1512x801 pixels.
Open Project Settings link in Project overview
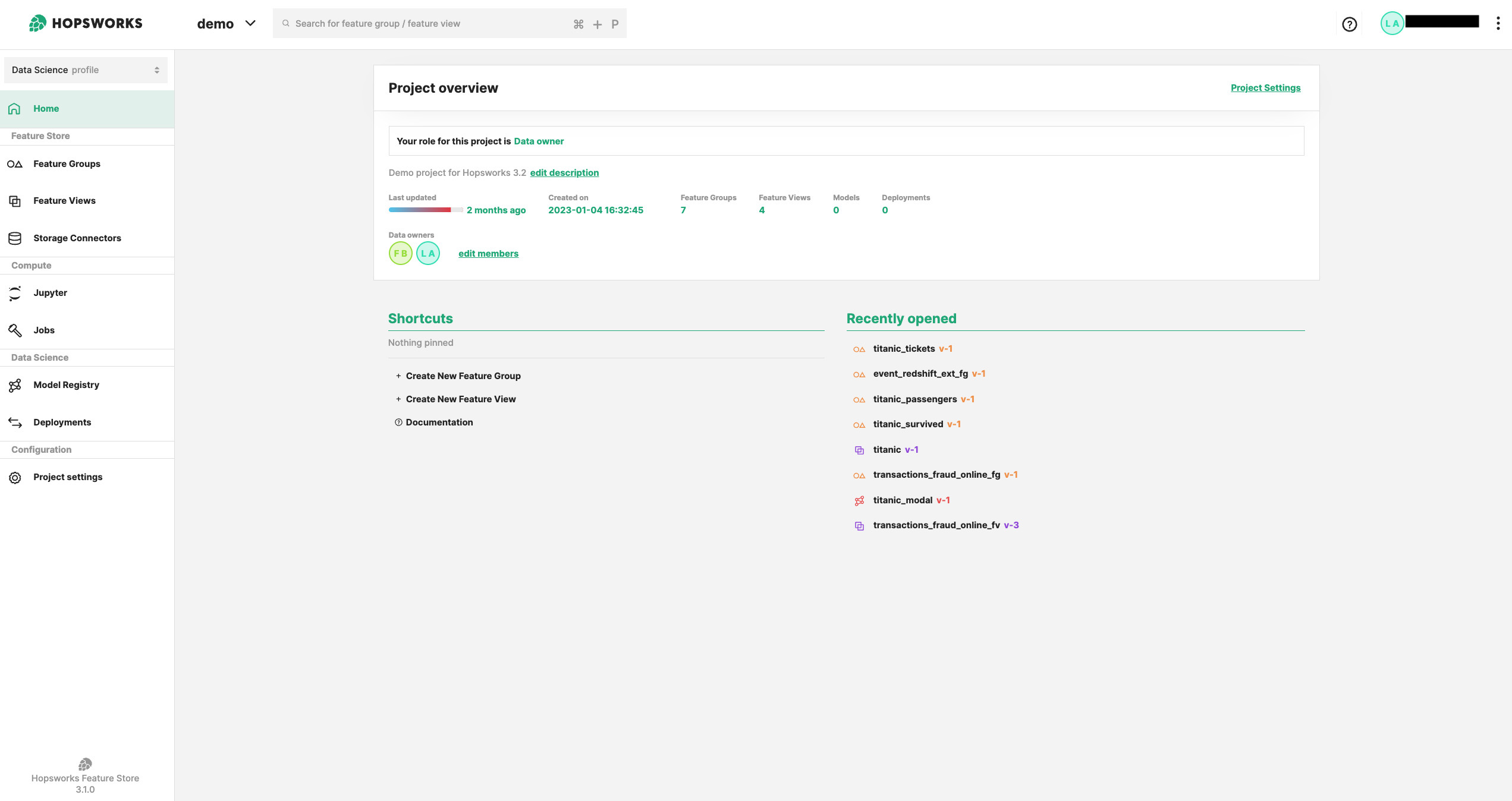tap(1265, 87)
